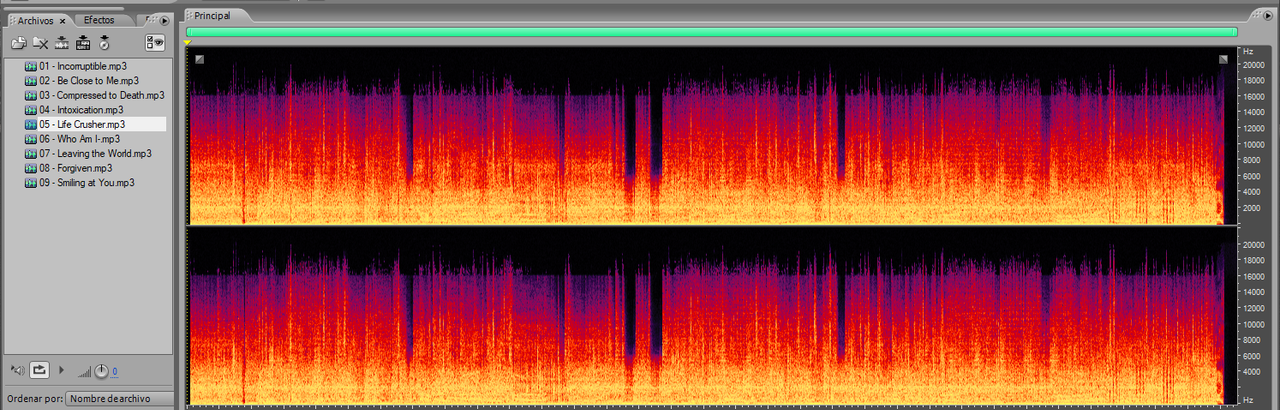Image resolution: width=1280 pixels, height=410 pixels.
Task: Close the Archivos tab with its x
Action: (x=63, y=20)
